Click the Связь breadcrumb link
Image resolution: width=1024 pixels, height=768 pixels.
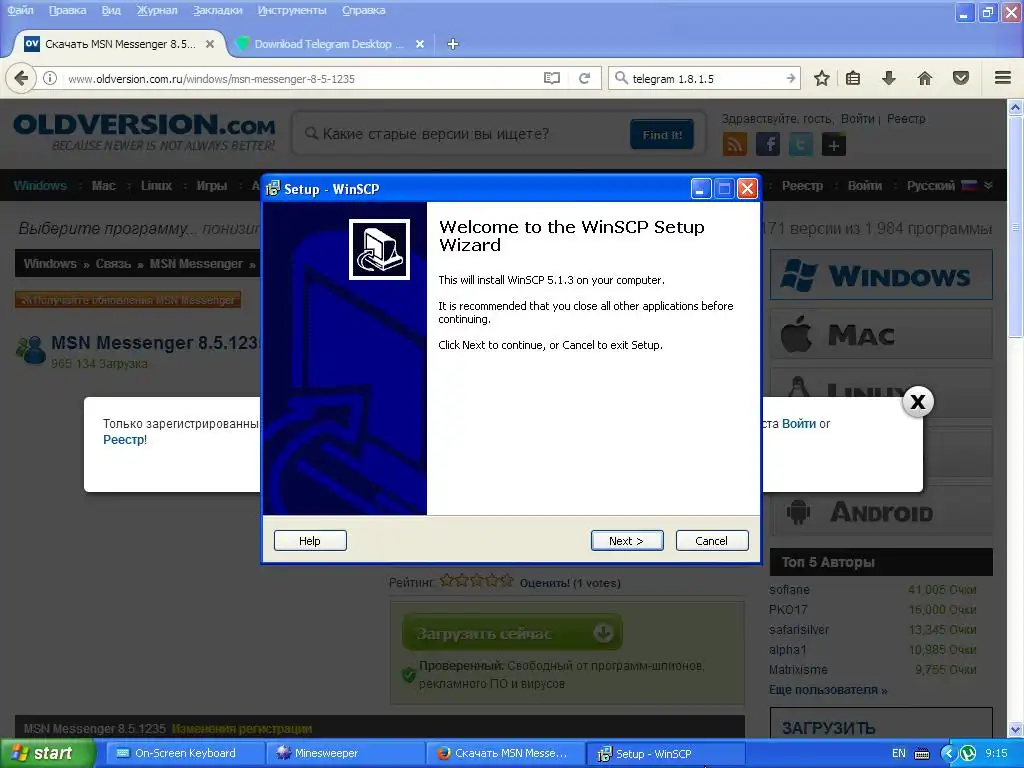113,264
